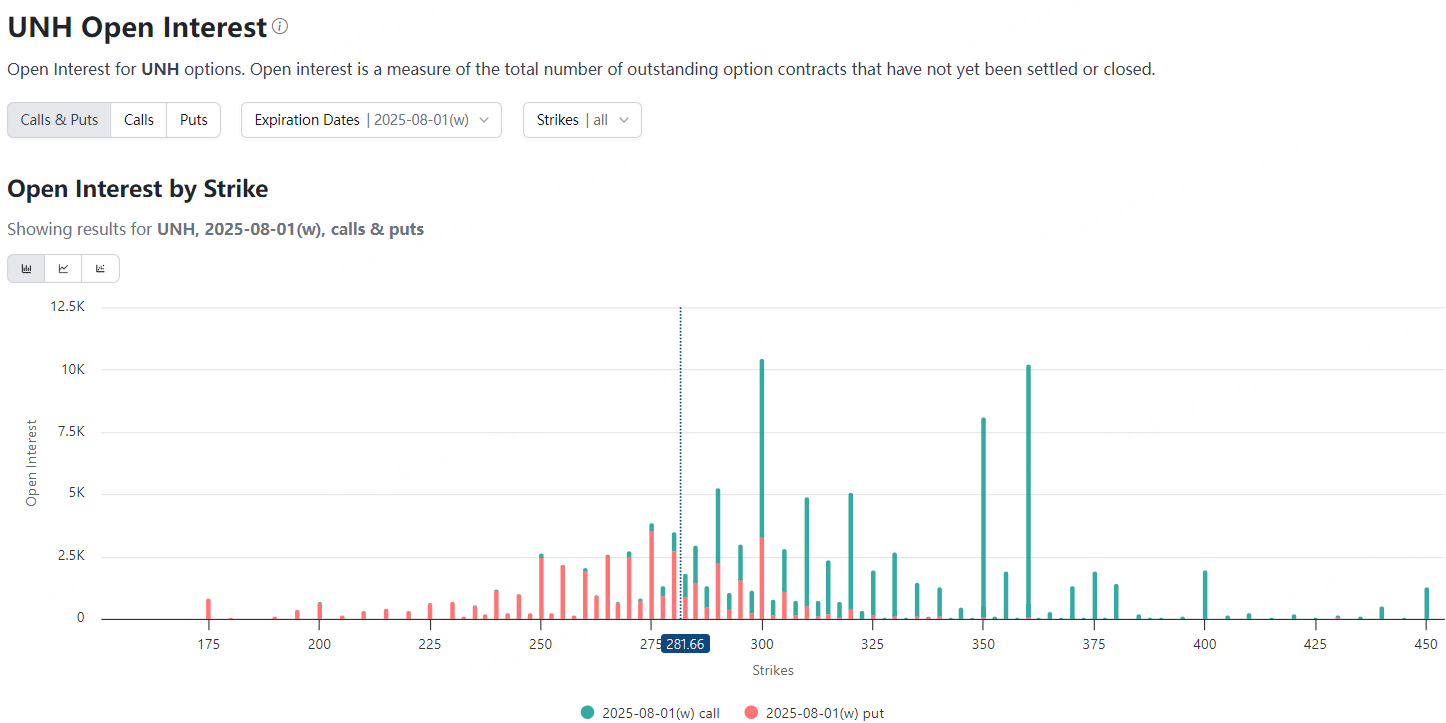The width and height of the screenshot is (1446, 723).
Task: Open the Expiration Dates dropdown
Action: click(x=371, y=120)
